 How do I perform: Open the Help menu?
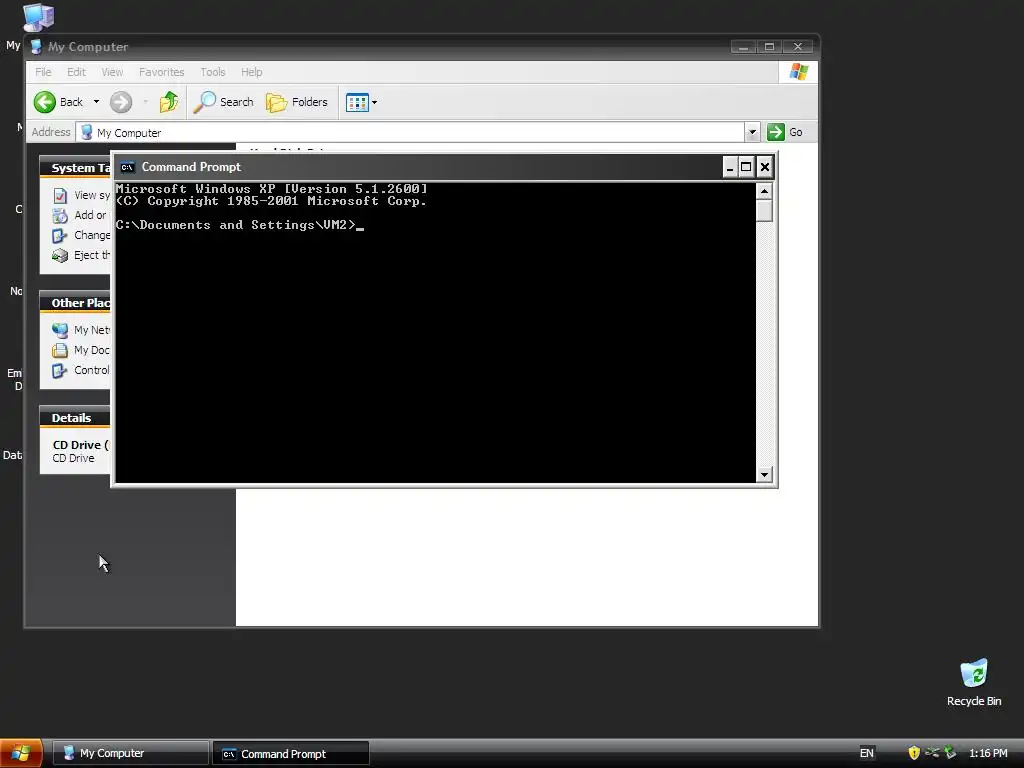[251, 72]
